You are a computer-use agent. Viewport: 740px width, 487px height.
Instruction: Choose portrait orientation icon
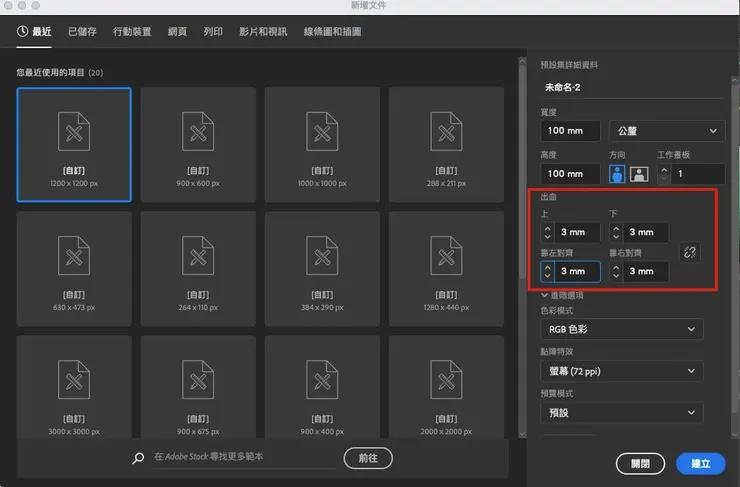(x=617, y=174)
